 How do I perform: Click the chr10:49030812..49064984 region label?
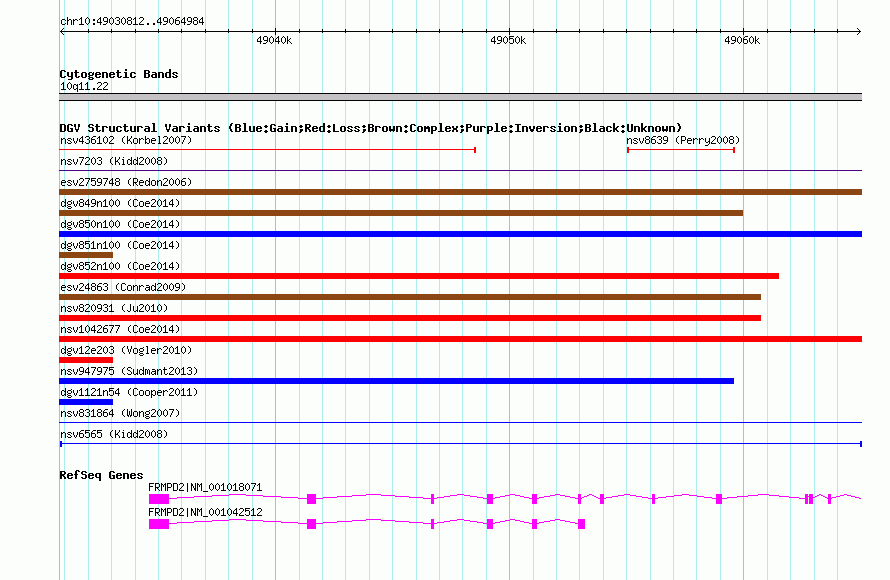pyautogui.click(x=132, y=22)
